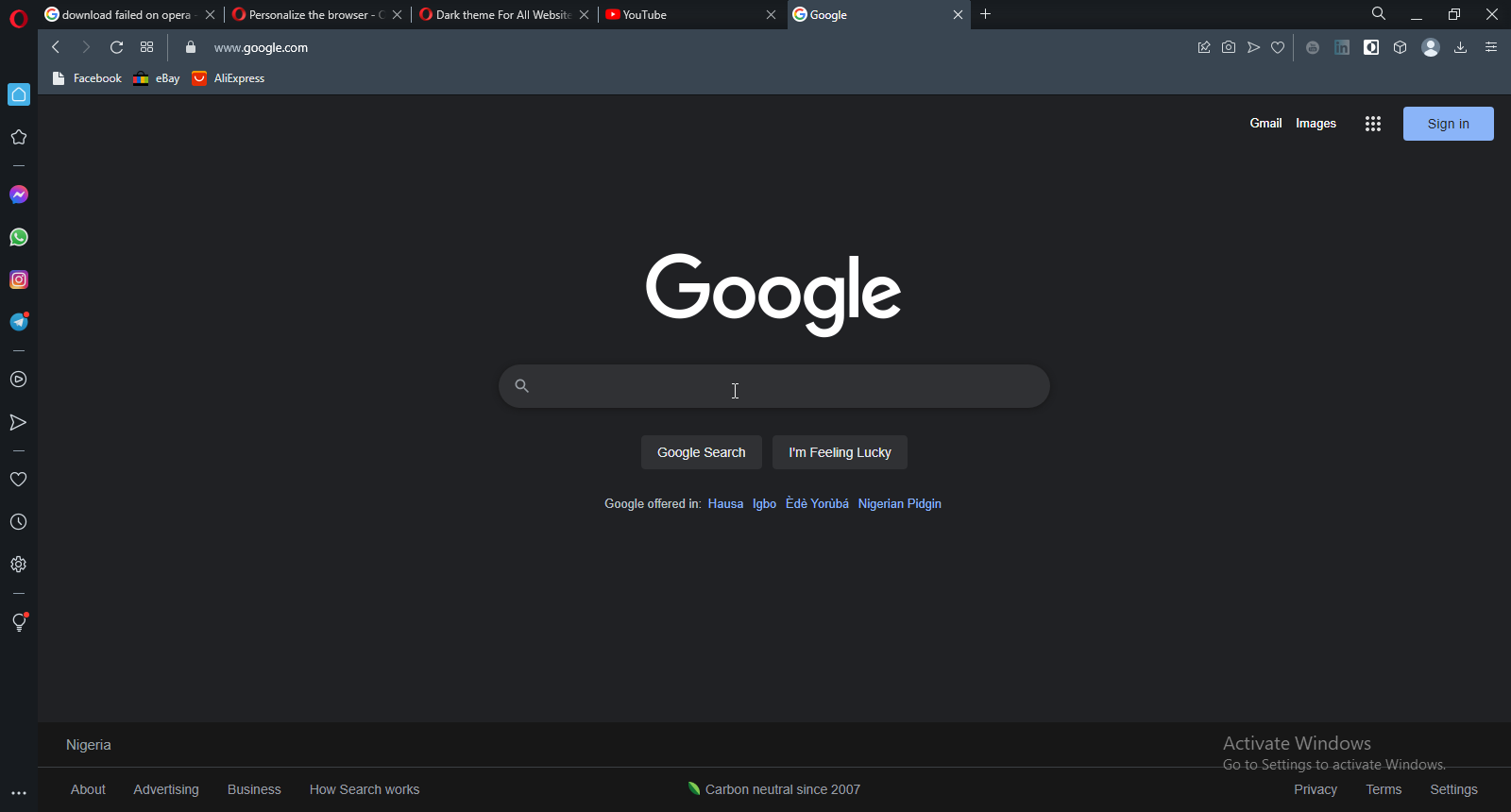Switch Google to Hausa language
Viewport: 1511px width, 812px height.
coord(725,504)
